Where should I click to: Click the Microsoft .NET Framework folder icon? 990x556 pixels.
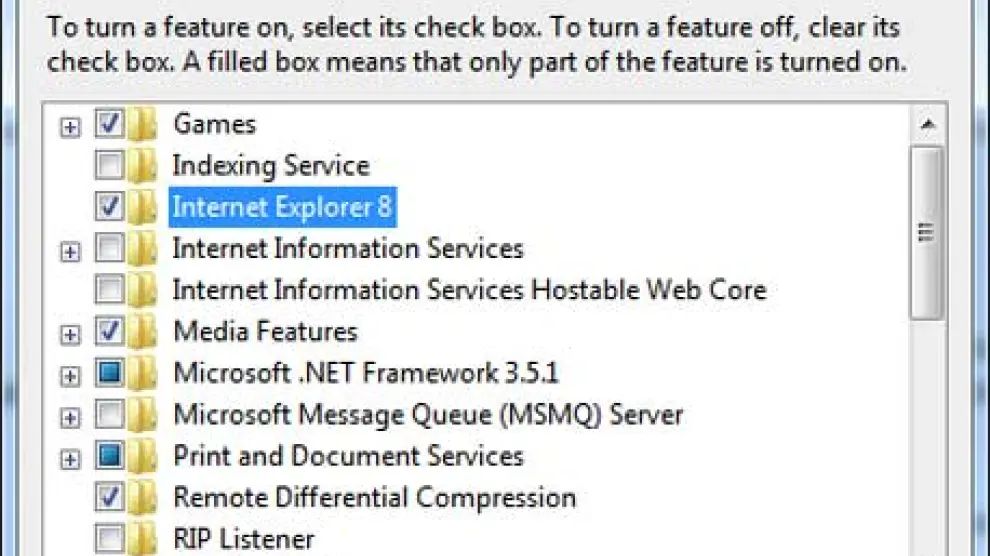click(143, 374)
